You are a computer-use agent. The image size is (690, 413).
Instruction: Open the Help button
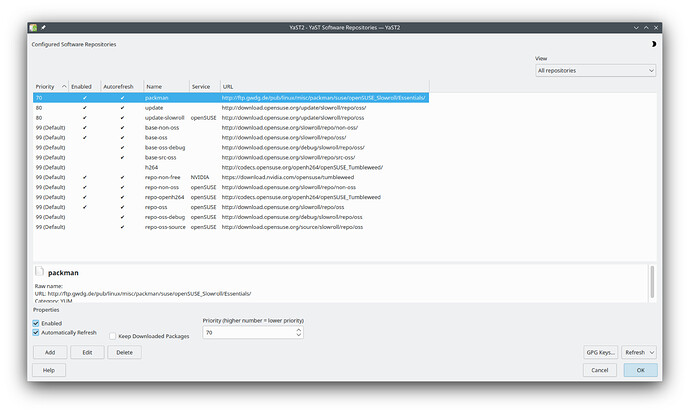tap(49, 370)
